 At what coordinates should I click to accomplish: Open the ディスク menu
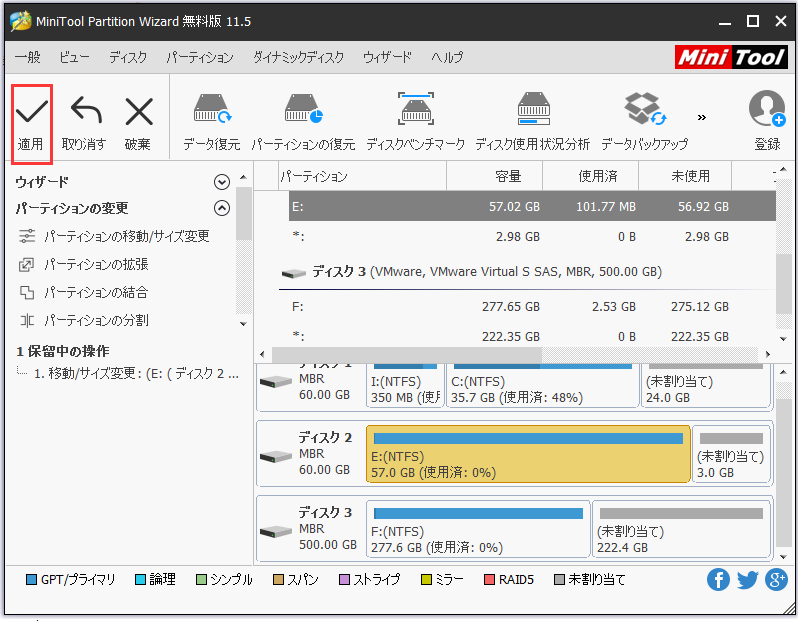click(x=128, y=57)
